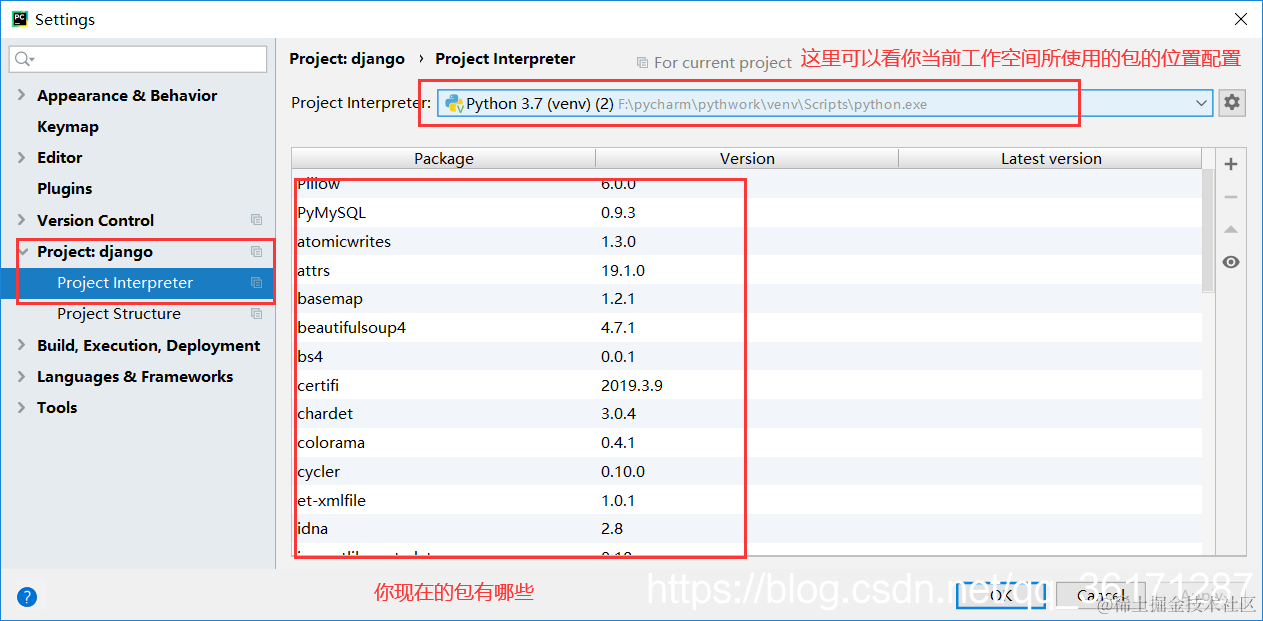Click the plus icon to install a package
Viewport: 1263px width, 621px height.
(1231, 164)
